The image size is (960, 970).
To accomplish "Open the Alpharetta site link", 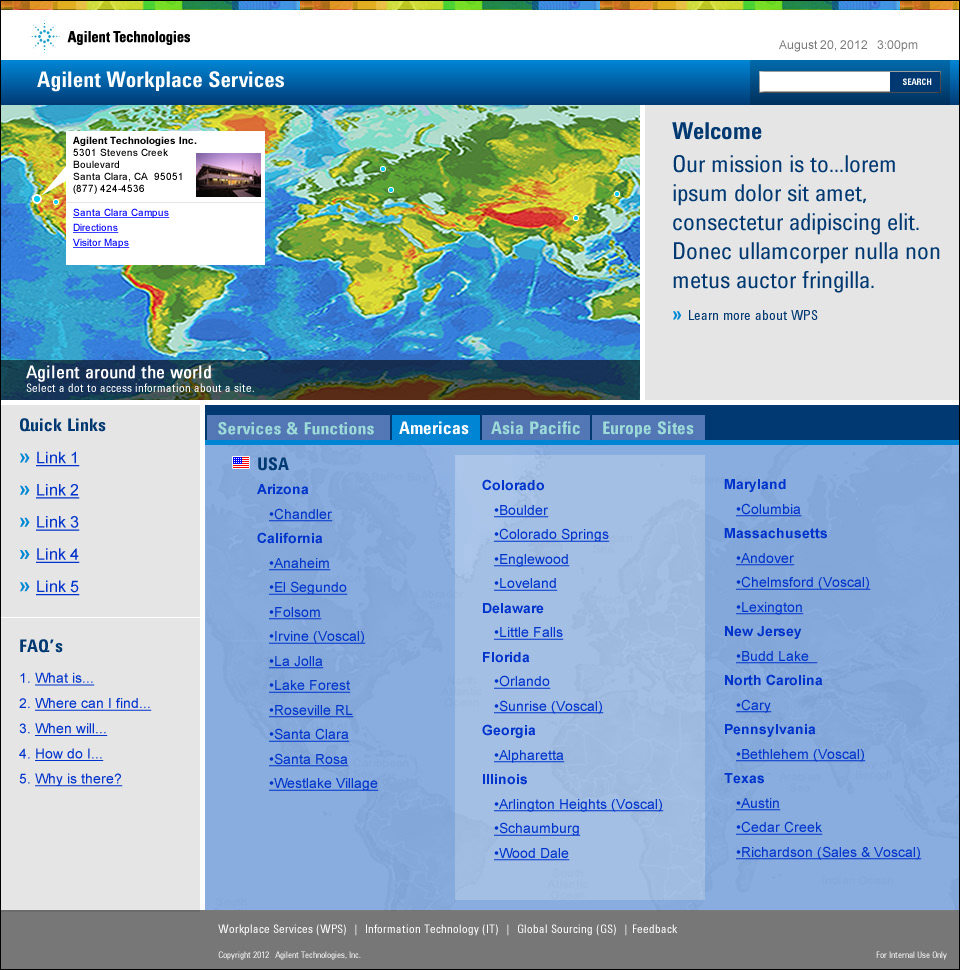I will click(529, 755).
